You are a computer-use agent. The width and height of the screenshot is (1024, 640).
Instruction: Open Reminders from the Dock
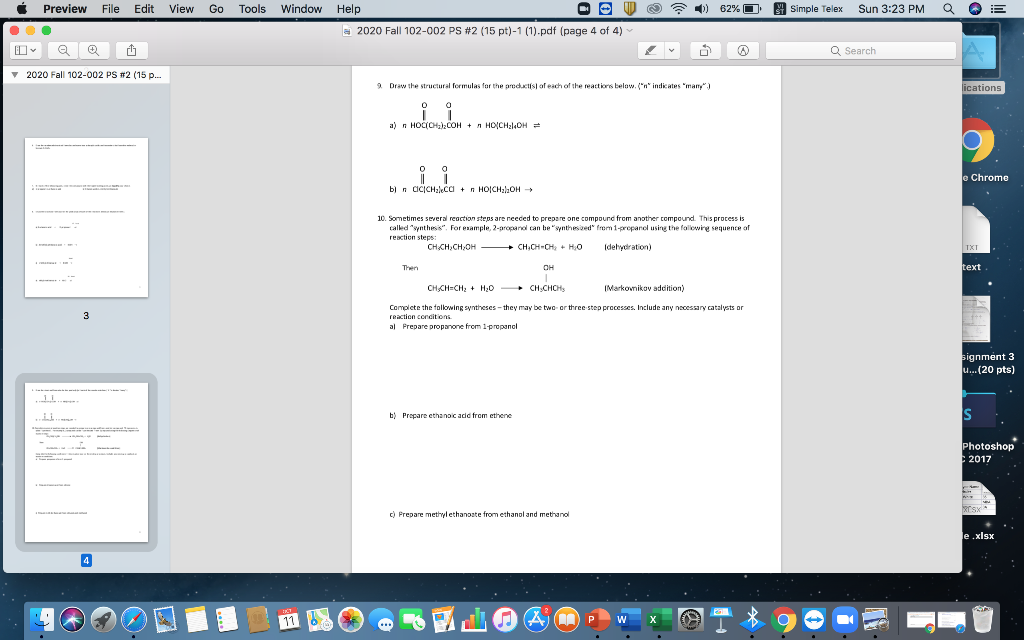coord(227,619)
